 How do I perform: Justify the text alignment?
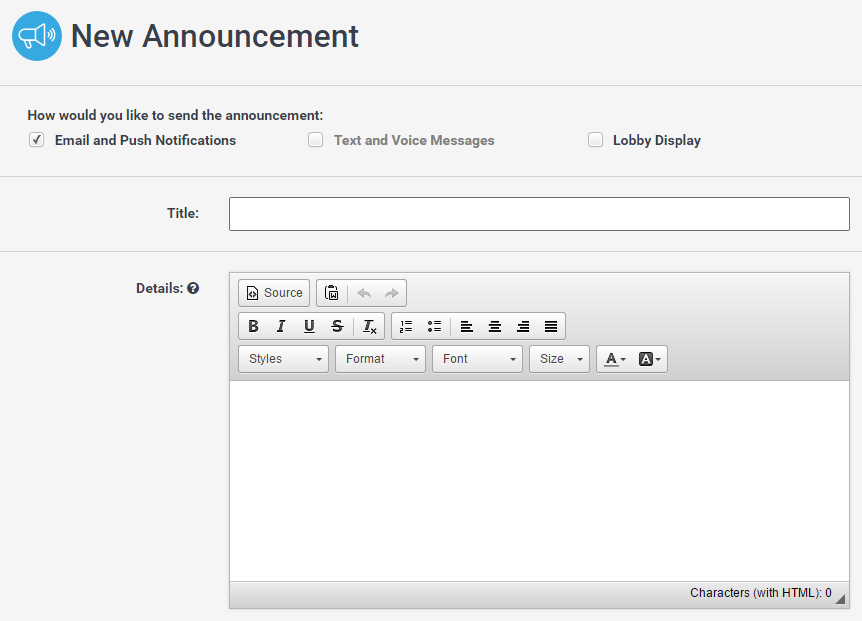[x=550, y=326]
